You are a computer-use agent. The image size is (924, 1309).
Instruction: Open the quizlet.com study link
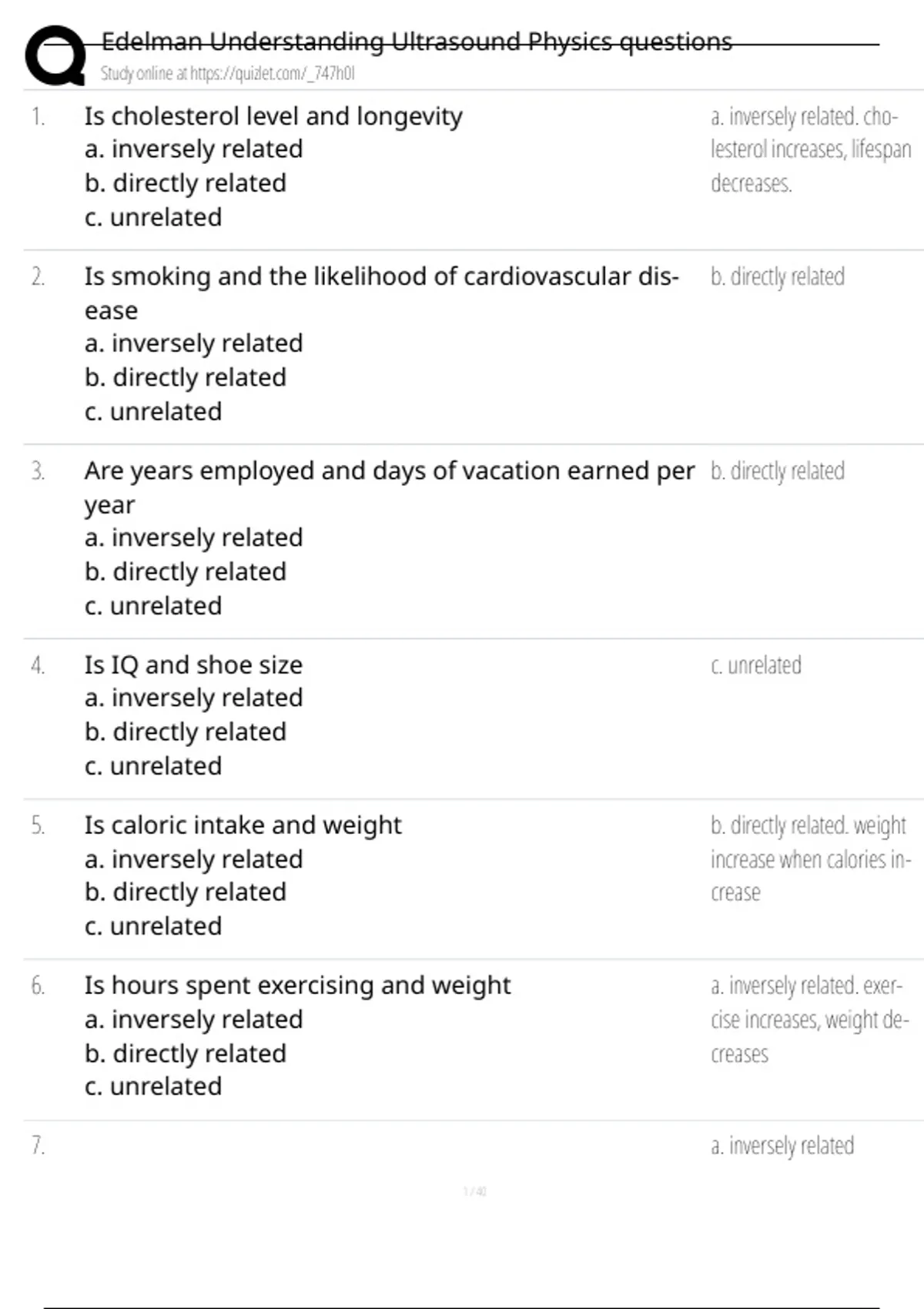(227, 74)
